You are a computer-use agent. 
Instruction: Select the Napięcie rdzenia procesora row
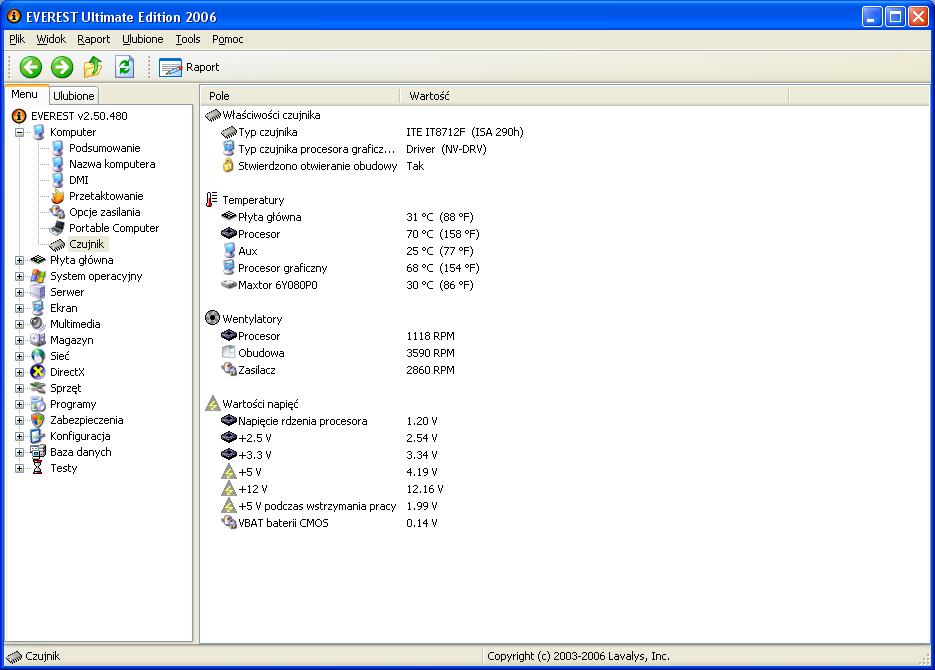329,421
